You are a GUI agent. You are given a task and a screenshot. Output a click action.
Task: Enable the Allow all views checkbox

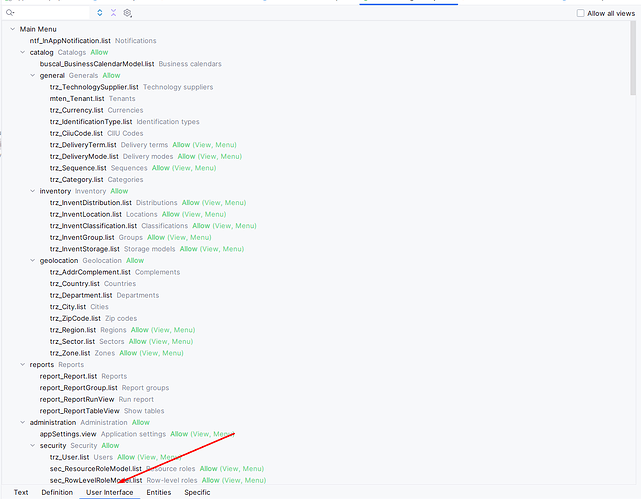click(580, 13)
